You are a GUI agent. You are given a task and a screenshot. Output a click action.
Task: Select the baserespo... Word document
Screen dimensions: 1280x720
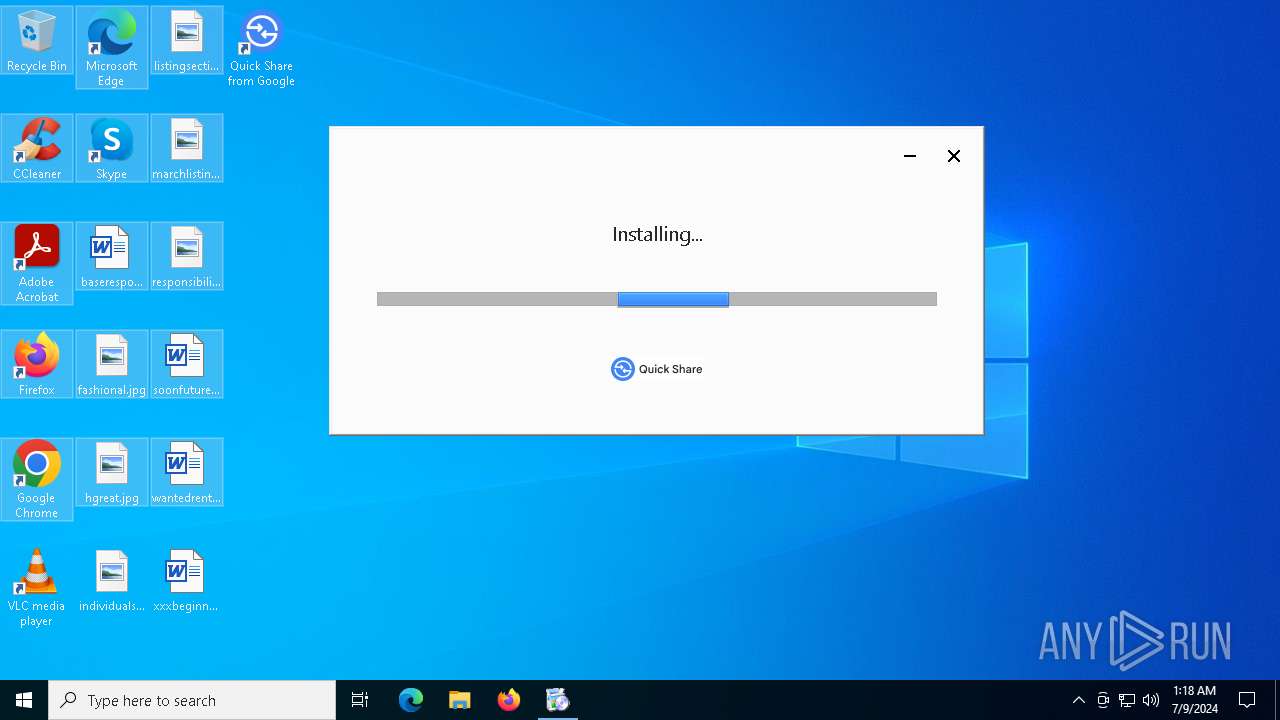pos(111,256)
